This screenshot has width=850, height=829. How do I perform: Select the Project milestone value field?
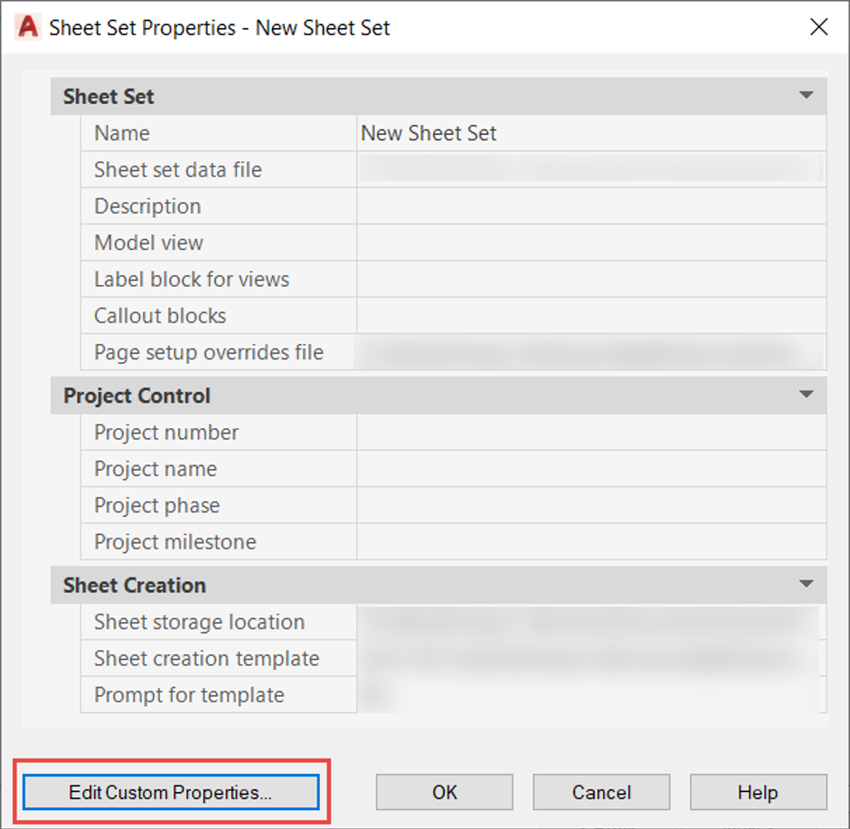pyautogui.click(x=590, y=542)
